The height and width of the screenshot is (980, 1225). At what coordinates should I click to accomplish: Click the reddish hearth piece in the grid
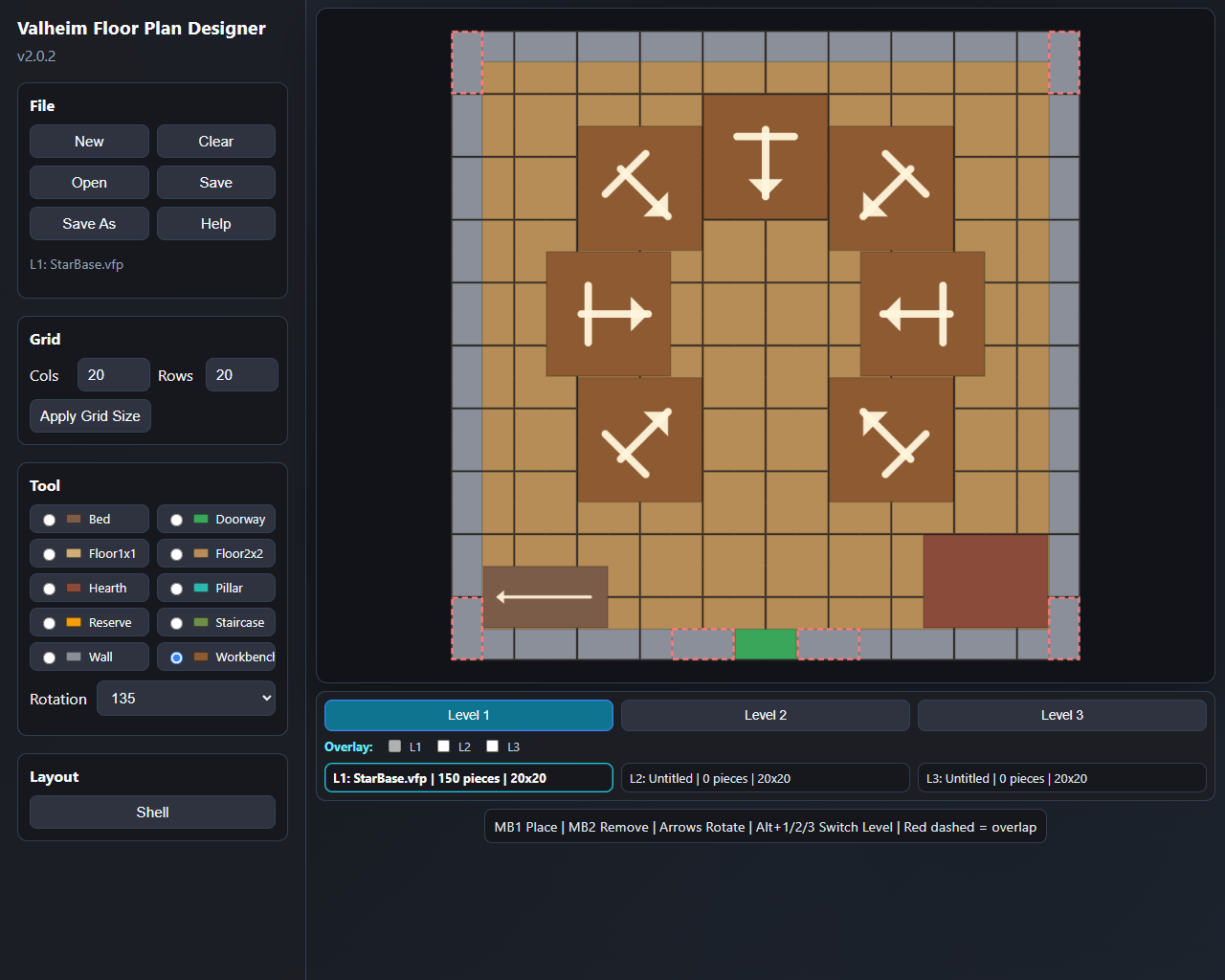986,582
